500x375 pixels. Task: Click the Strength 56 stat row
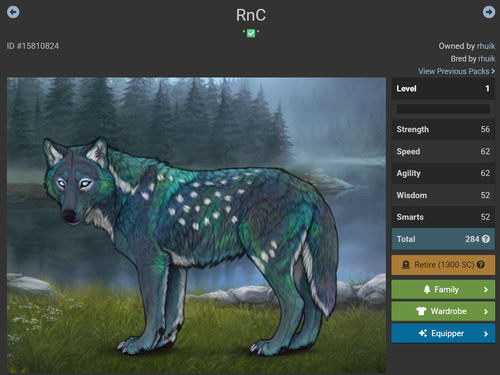(443, 129)
